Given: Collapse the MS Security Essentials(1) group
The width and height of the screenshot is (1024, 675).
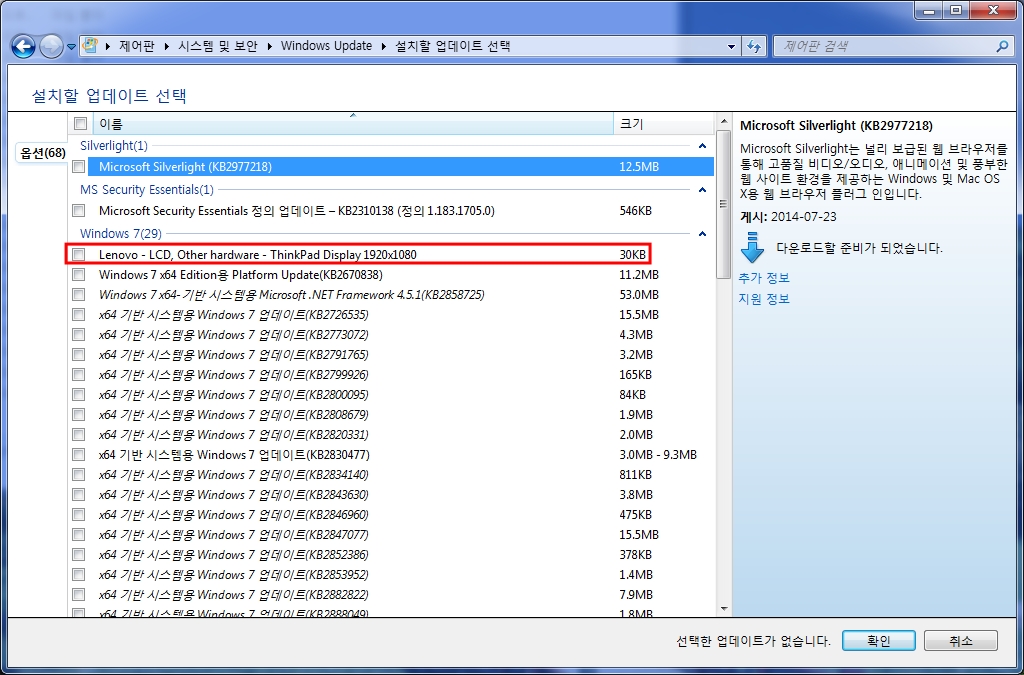Looking at the screenshot, I should [x=703, y=190].
